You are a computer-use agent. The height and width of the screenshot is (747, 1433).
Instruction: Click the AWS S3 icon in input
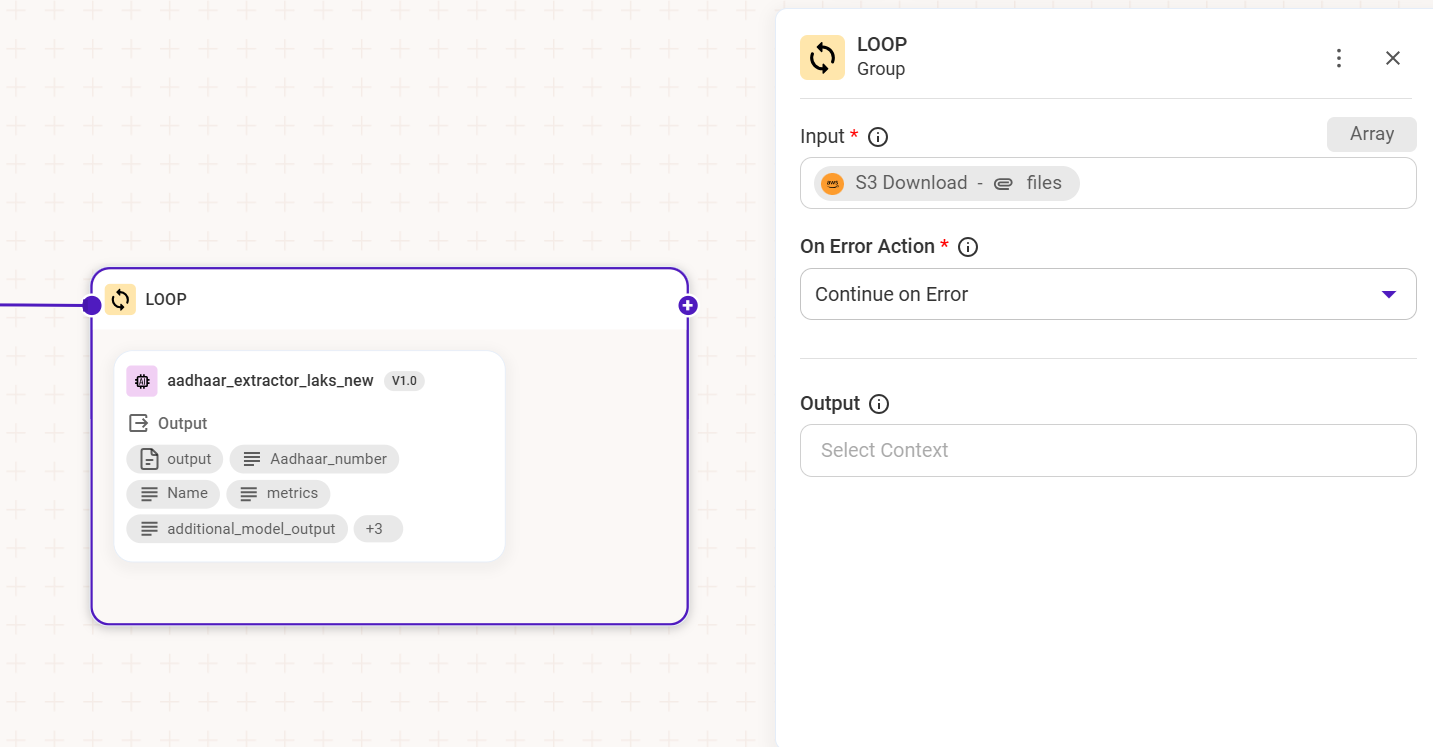point(832,184)
